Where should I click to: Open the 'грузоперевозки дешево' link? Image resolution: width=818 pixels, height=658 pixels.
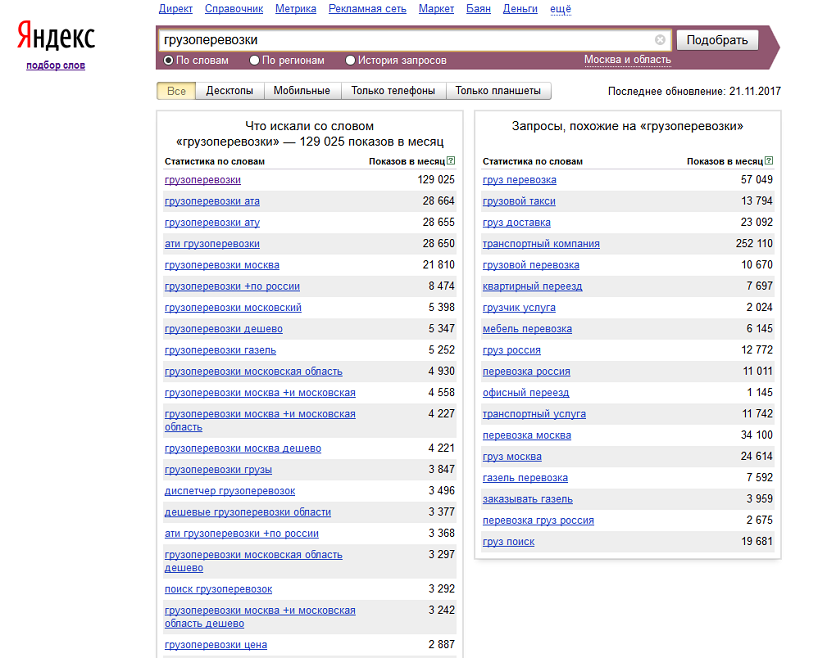tap(223, 329)
